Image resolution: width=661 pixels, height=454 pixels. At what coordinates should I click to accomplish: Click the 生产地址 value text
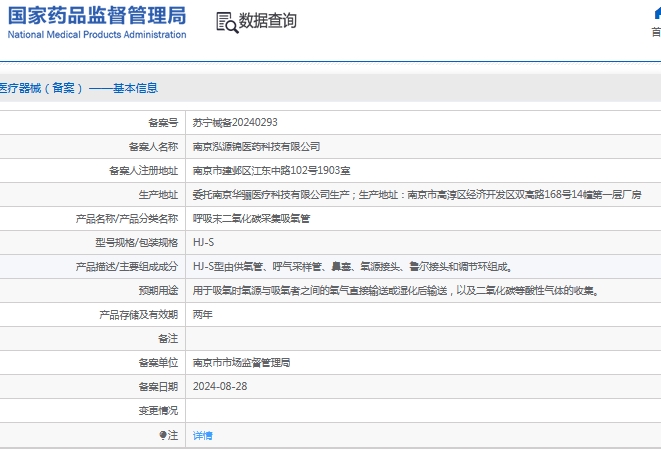[417, 194]
